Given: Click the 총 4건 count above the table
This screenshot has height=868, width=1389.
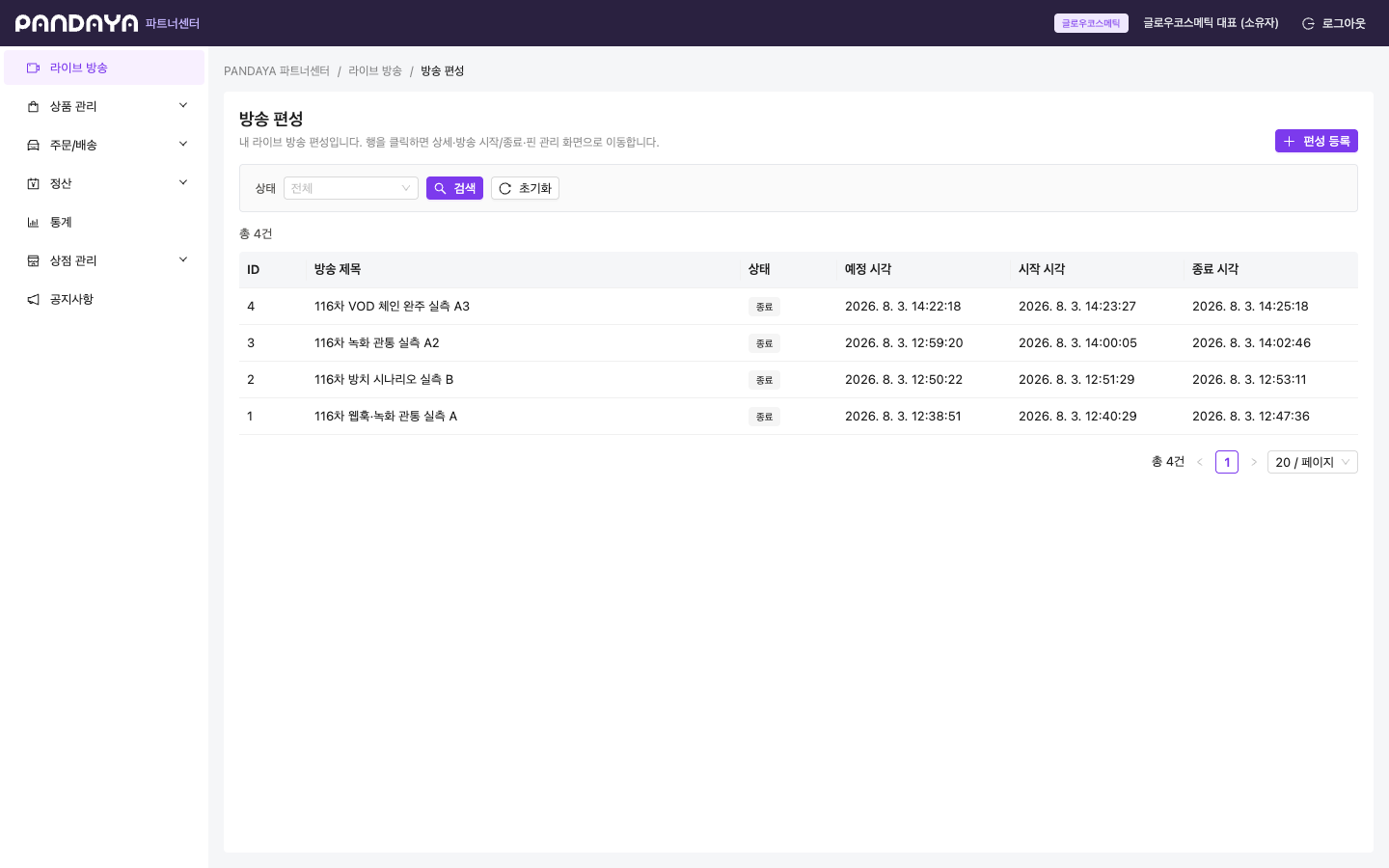Looking at the screenshot, I should tap(256, 234).
